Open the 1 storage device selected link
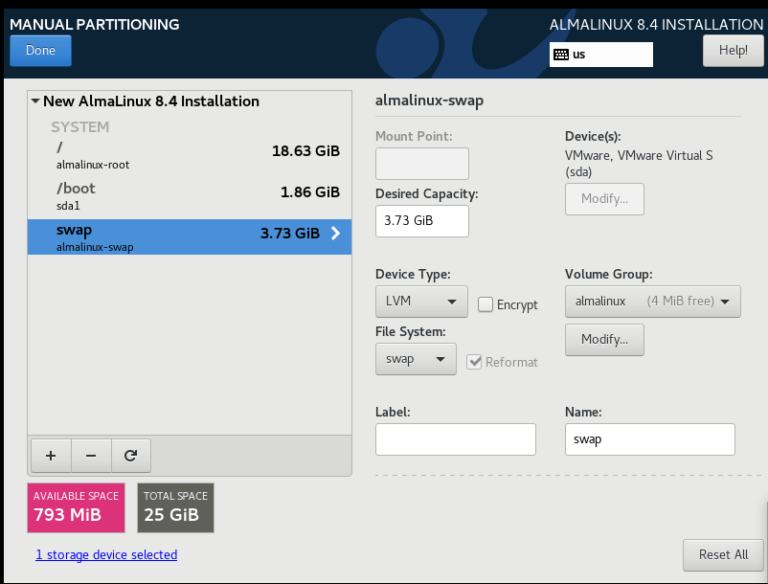The width and height of the screenshot is (768, 584). tap(106, 555)
